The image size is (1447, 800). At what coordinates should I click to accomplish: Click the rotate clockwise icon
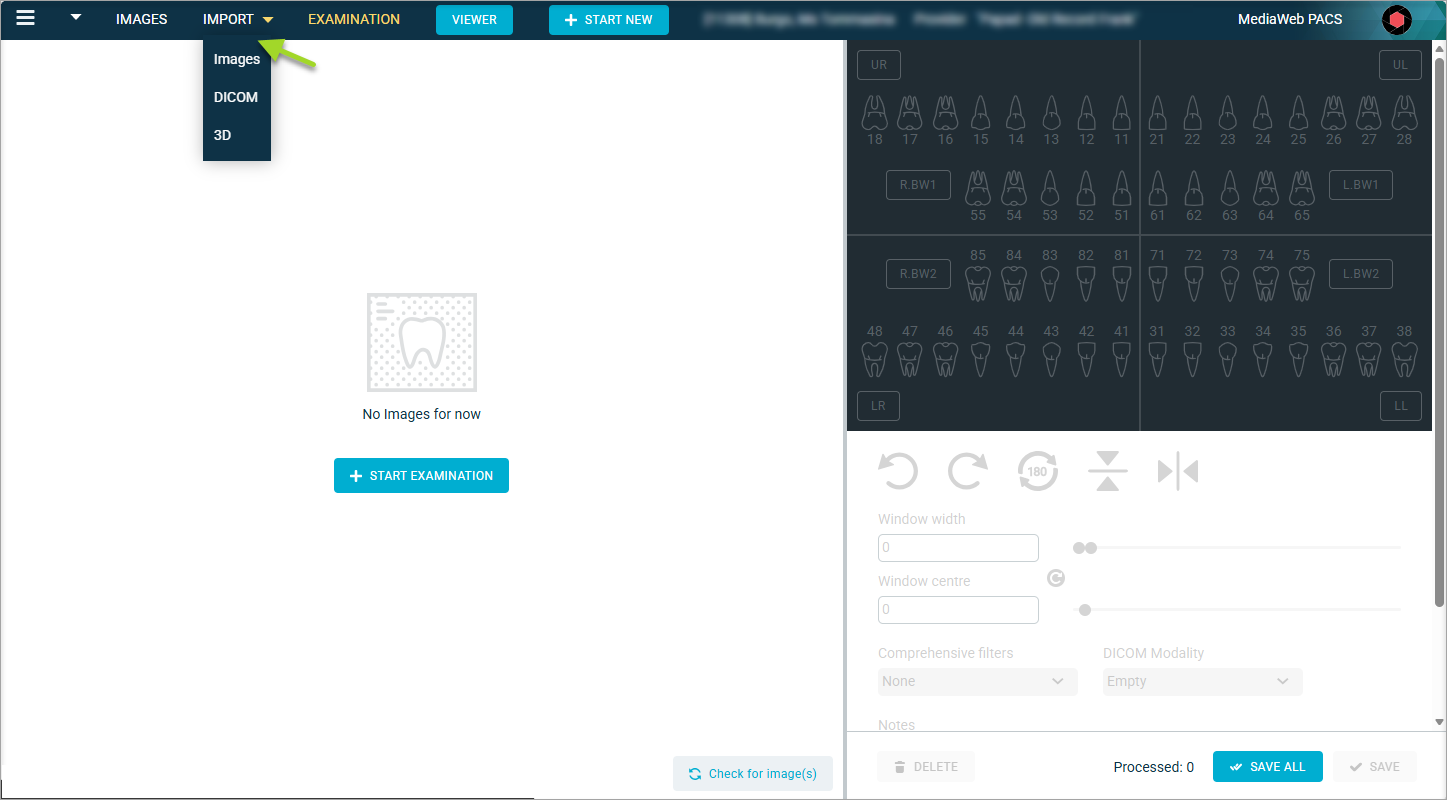pyautogui.click(x=967, y=470)
